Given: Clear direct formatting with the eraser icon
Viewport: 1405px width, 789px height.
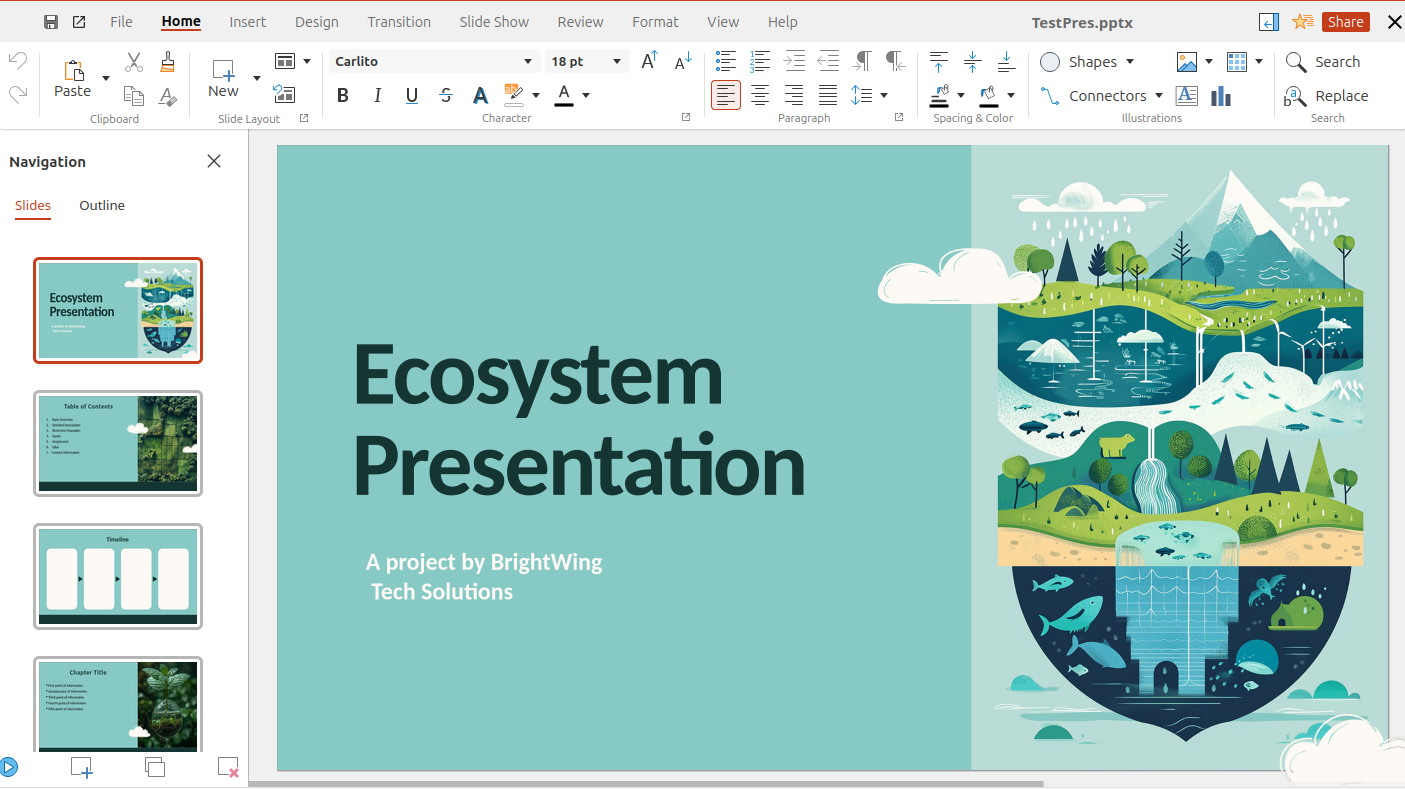Looking at the screenshot, I should pos(168,96).
